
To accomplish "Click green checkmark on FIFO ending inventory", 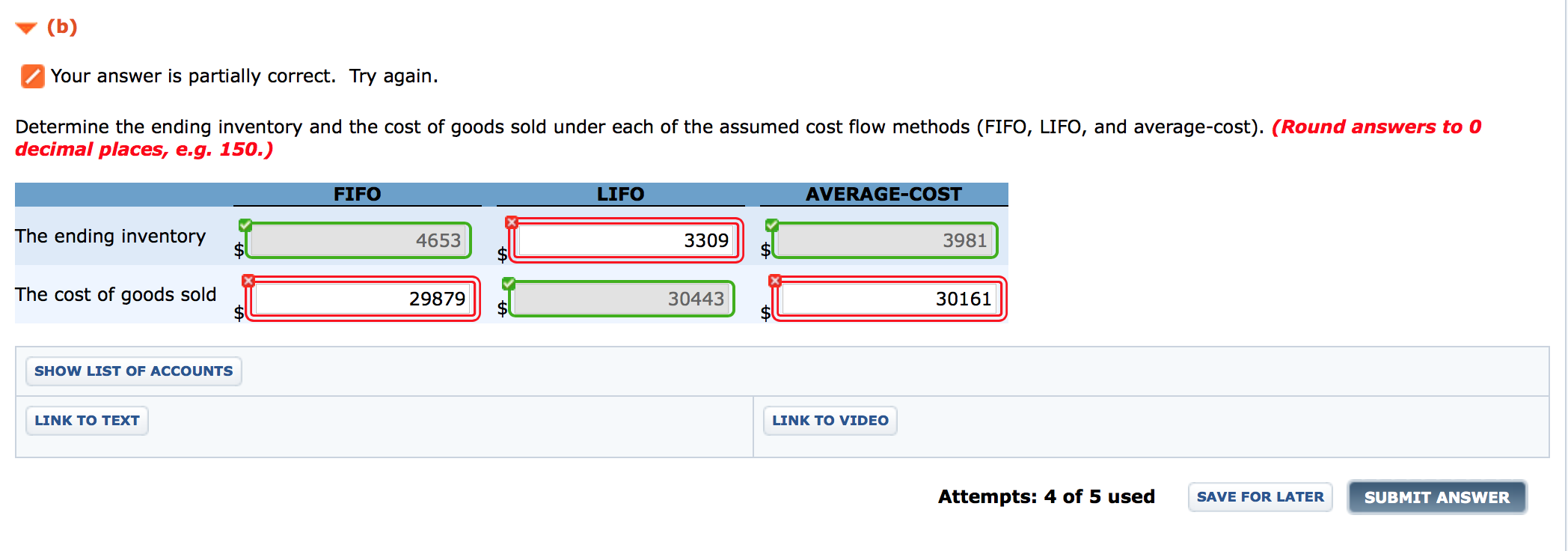I will pos(245,225).
